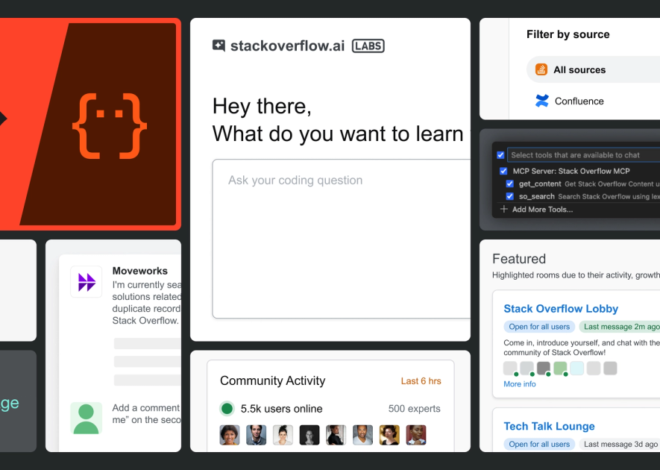
Task: Click the Featured heading
Action: tap(519, 259)
